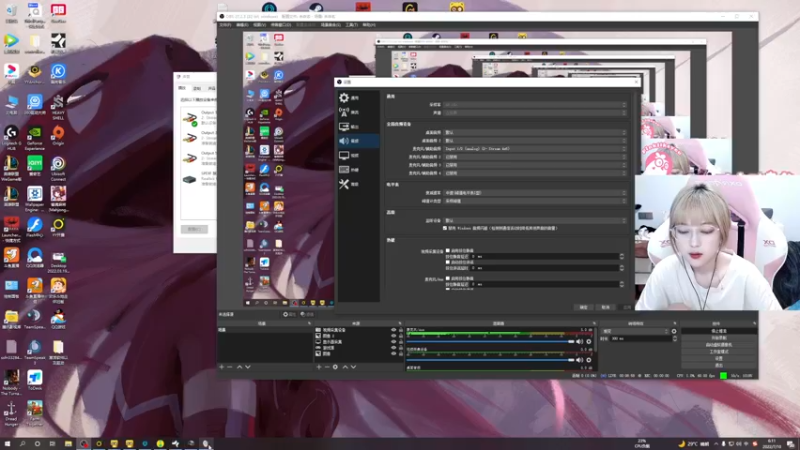
Task: Enable push-to-mute for the first hotkey device
Action: [x=447, y=251]
